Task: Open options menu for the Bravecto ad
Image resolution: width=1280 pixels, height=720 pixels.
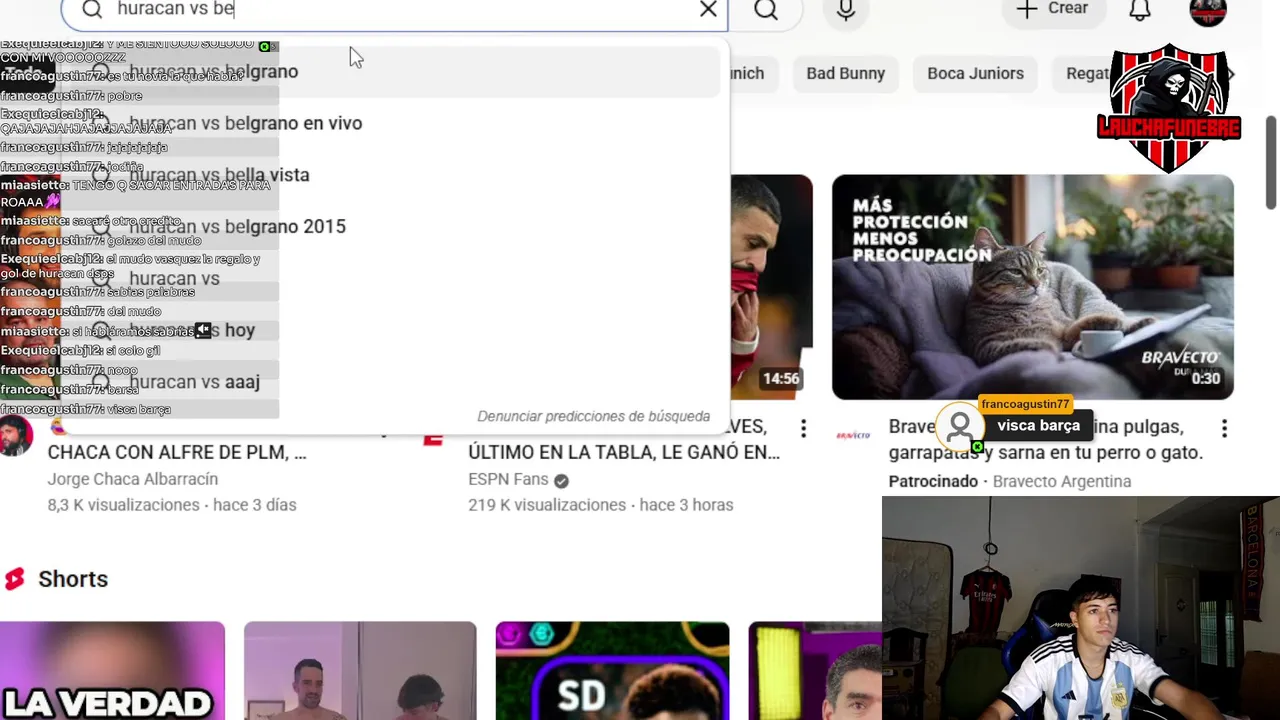Action: coord(1224,429)
